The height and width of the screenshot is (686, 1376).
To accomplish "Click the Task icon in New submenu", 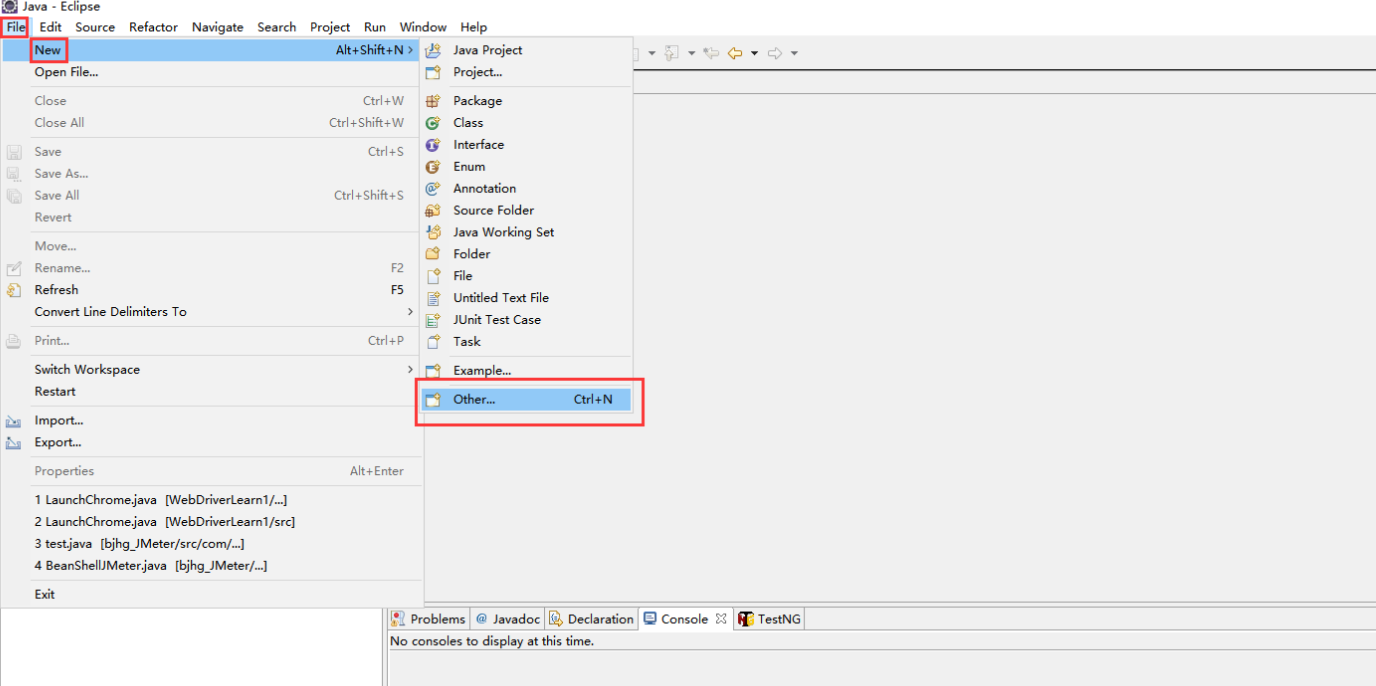I will click(x=433, y=342).
